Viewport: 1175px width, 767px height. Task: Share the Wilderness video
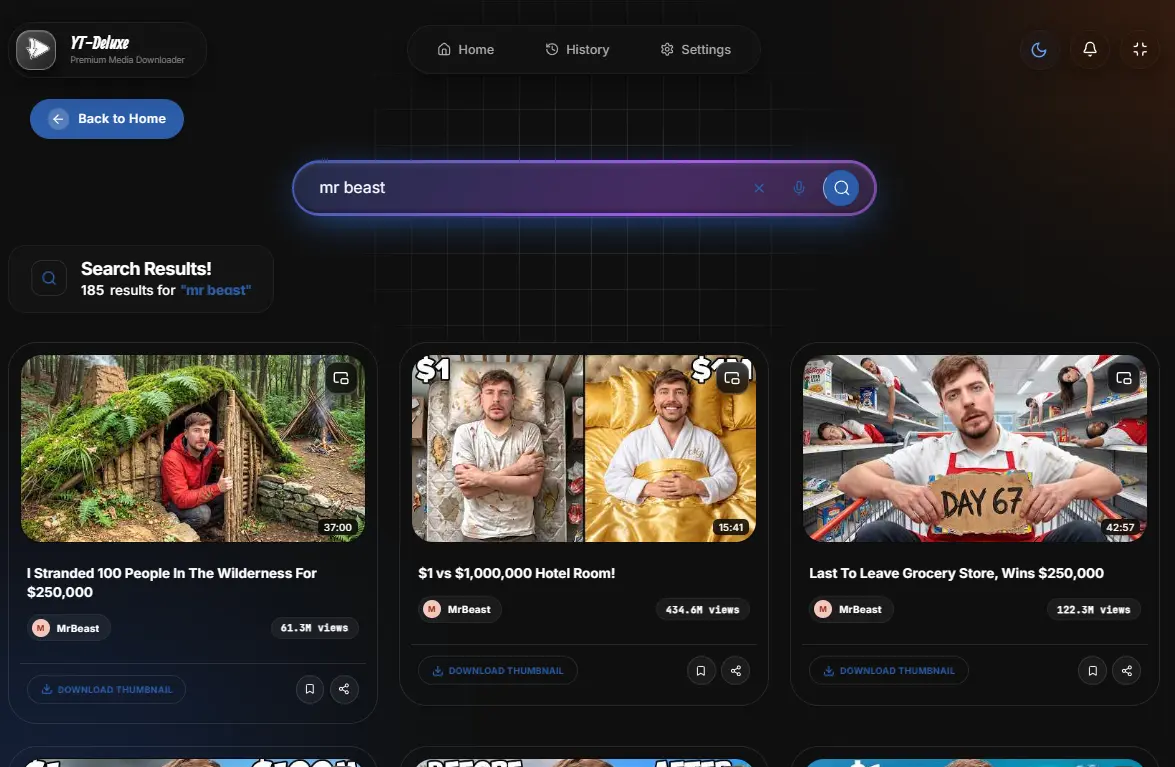(344, 689)
